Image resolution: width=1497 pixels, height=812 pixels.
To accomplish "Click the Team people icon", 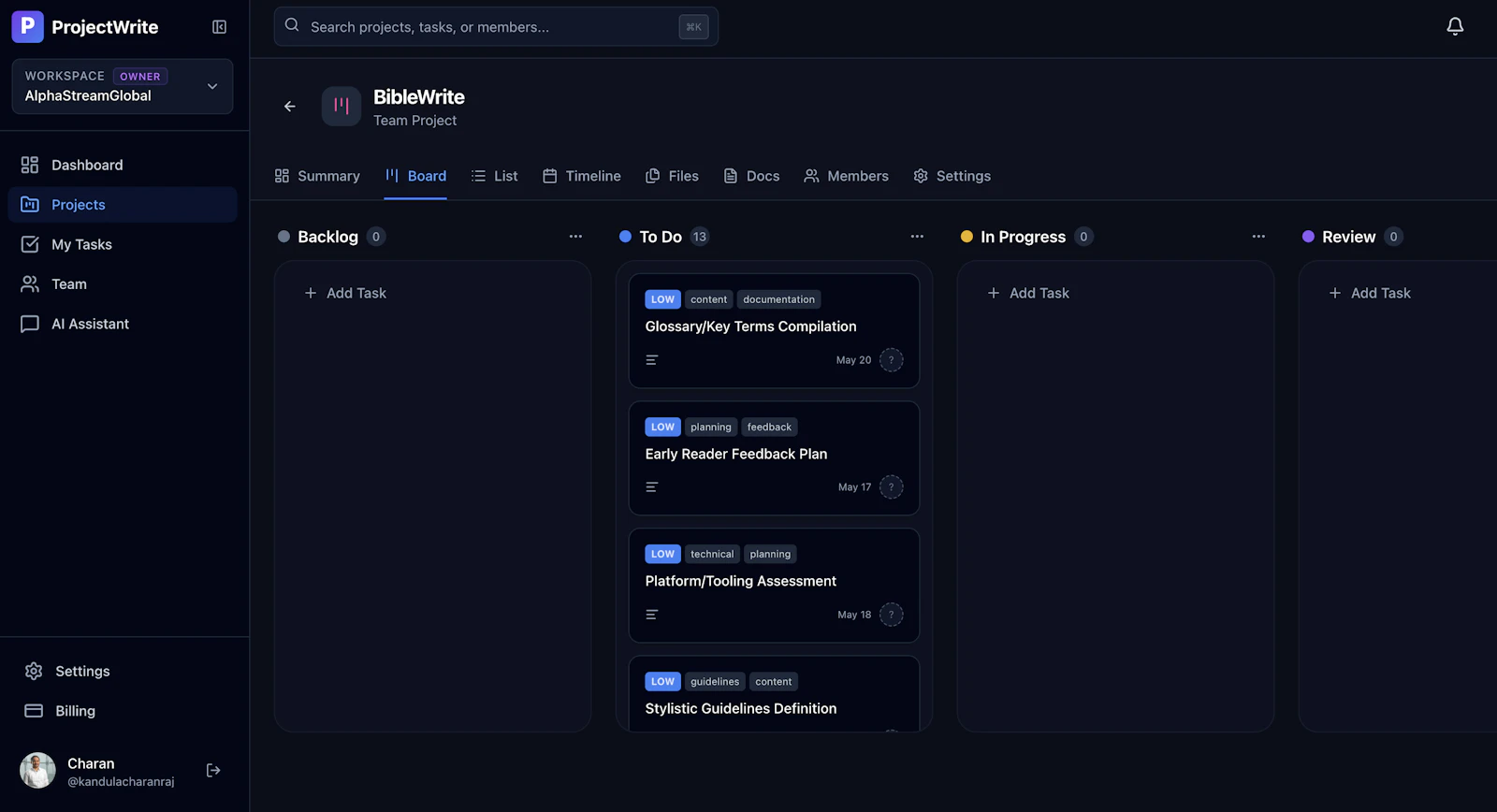I will point(30,284).
